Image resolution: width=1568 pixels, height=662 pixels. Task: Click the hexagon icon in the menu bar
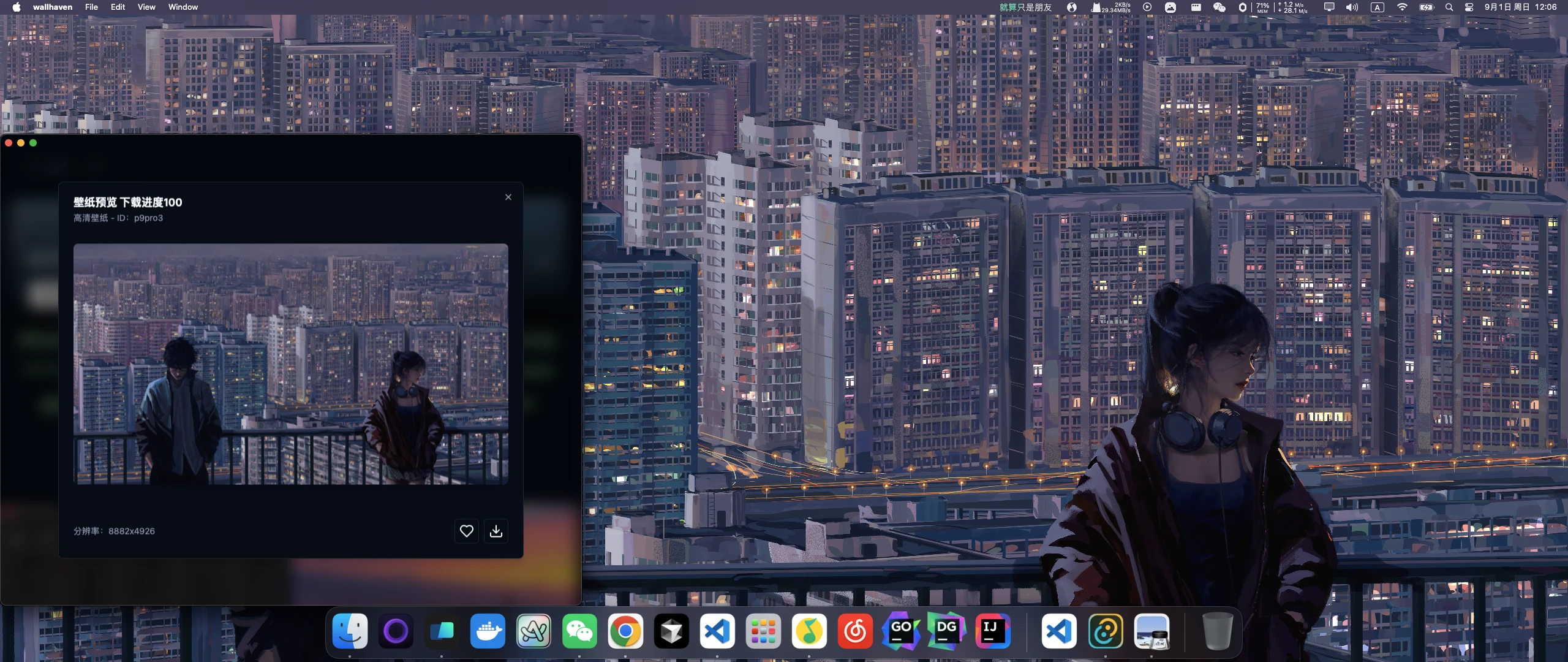1242,7
